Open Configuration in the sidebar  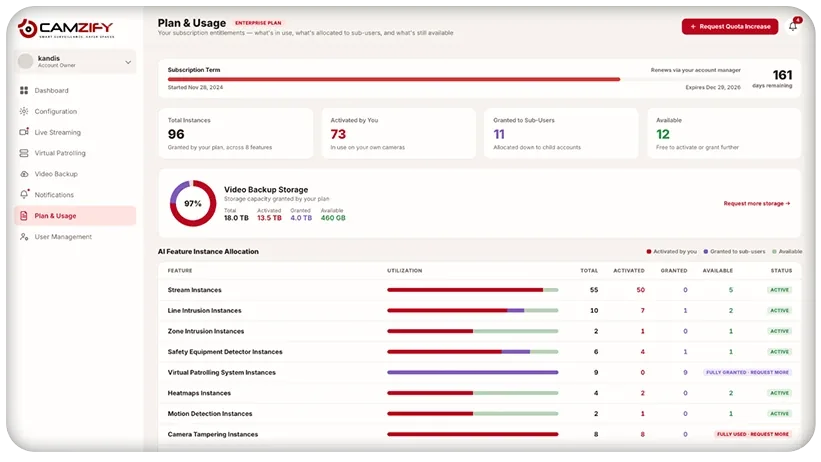click(x=75, y=112)
